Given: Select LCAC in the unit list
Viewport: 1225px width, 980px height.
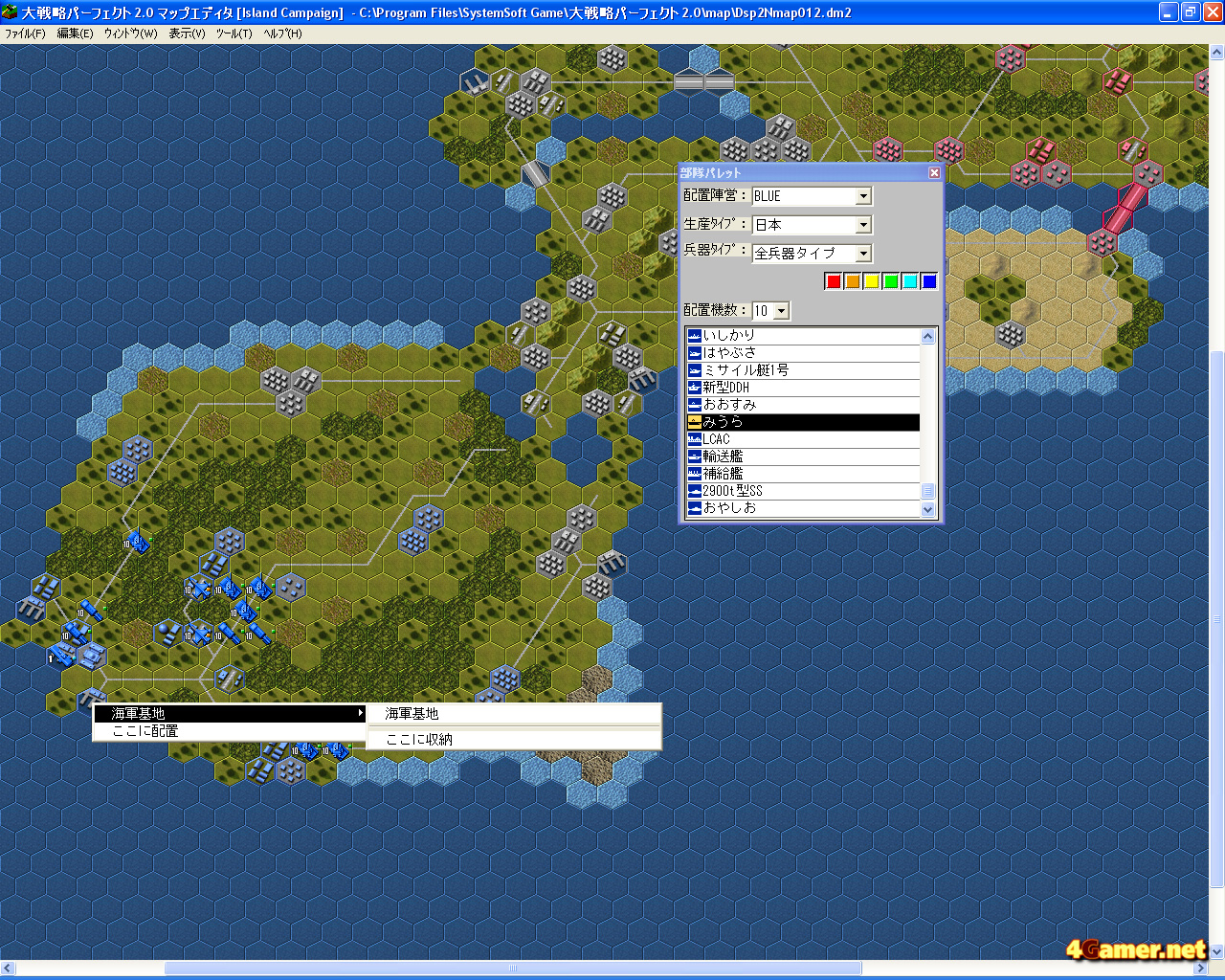Looking at the screenshot, I should tap(803, 439).
